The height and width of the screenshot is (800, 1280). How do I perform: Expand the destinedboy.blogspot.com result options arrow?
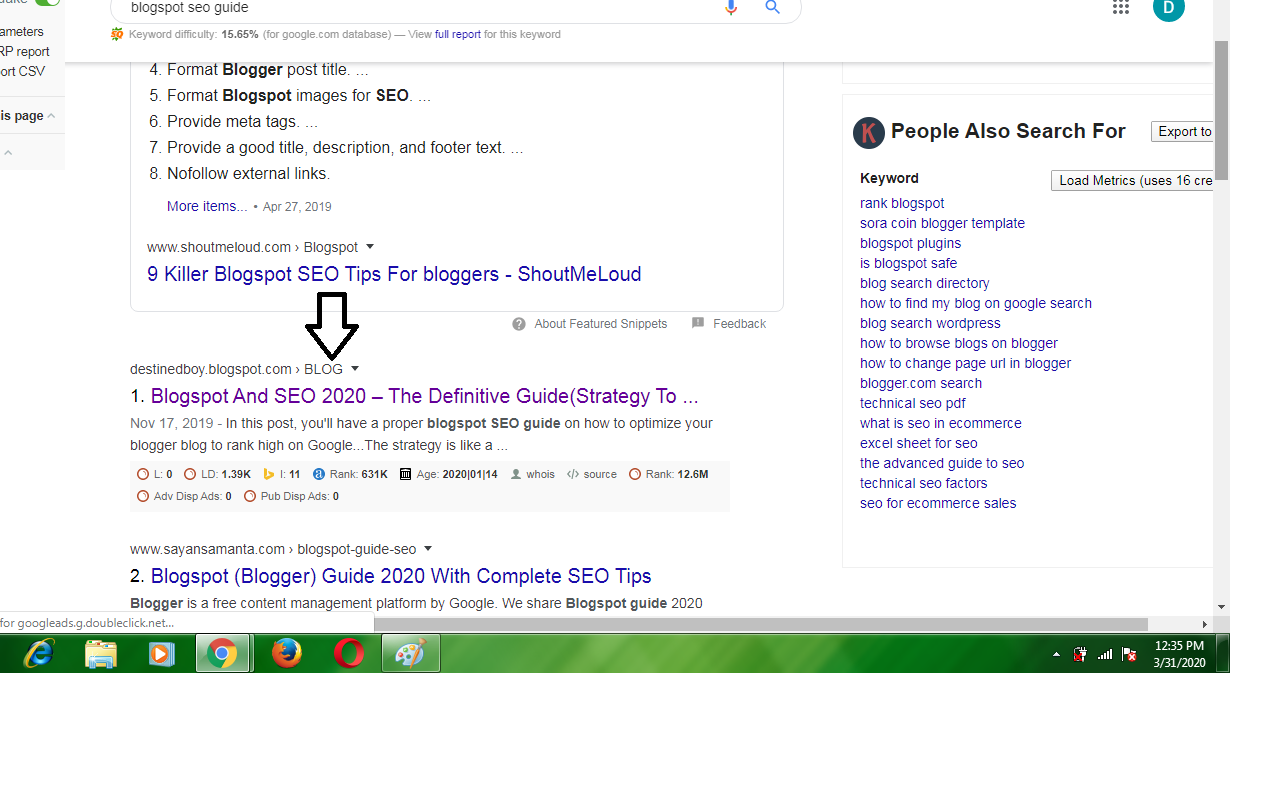tap(355, 368)
